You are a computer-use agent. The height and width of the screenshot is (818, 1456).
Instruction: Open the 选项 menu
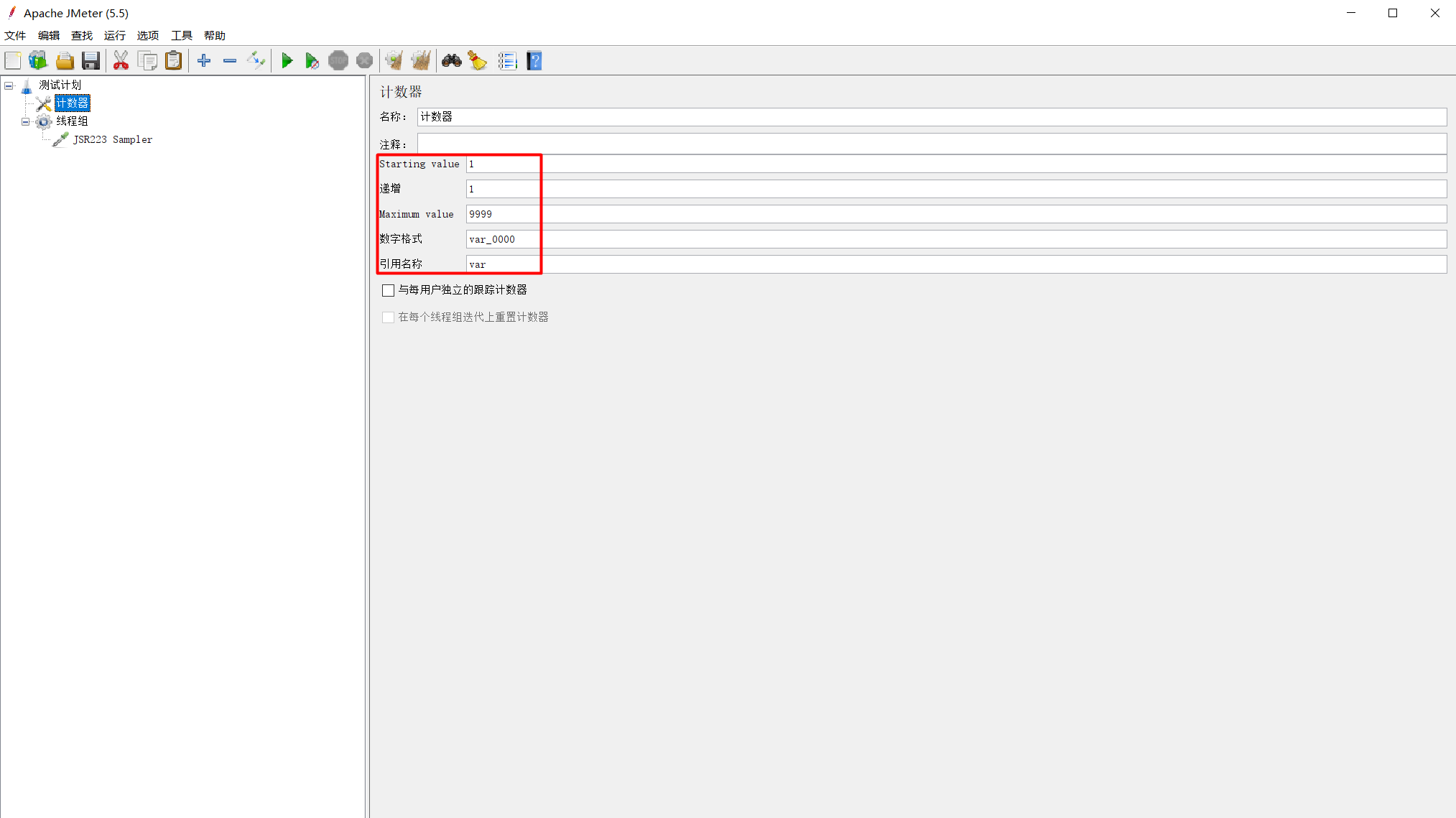coord(147,35)
